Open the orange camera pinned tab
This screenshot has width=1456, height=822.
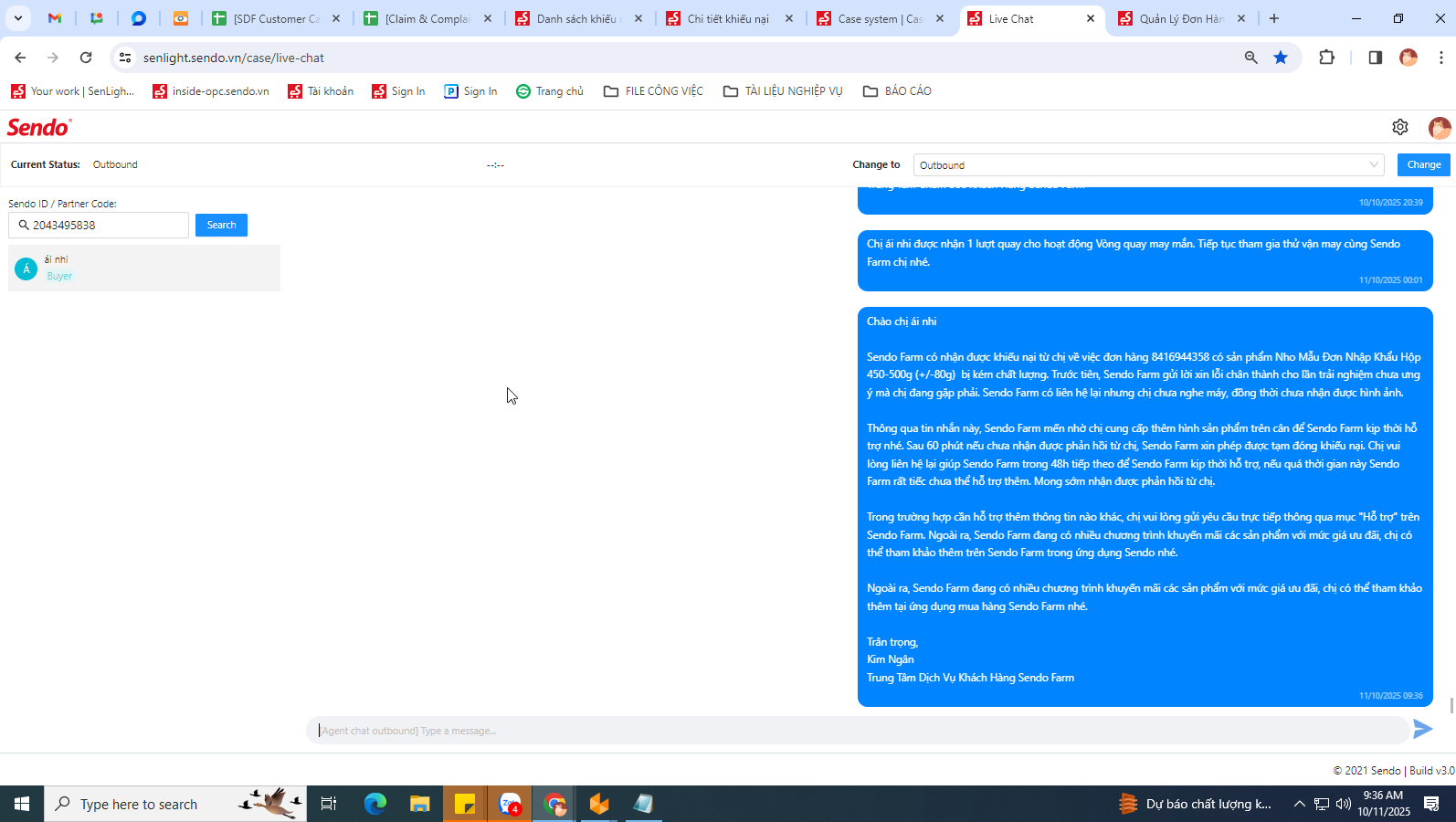click(181, 18)
